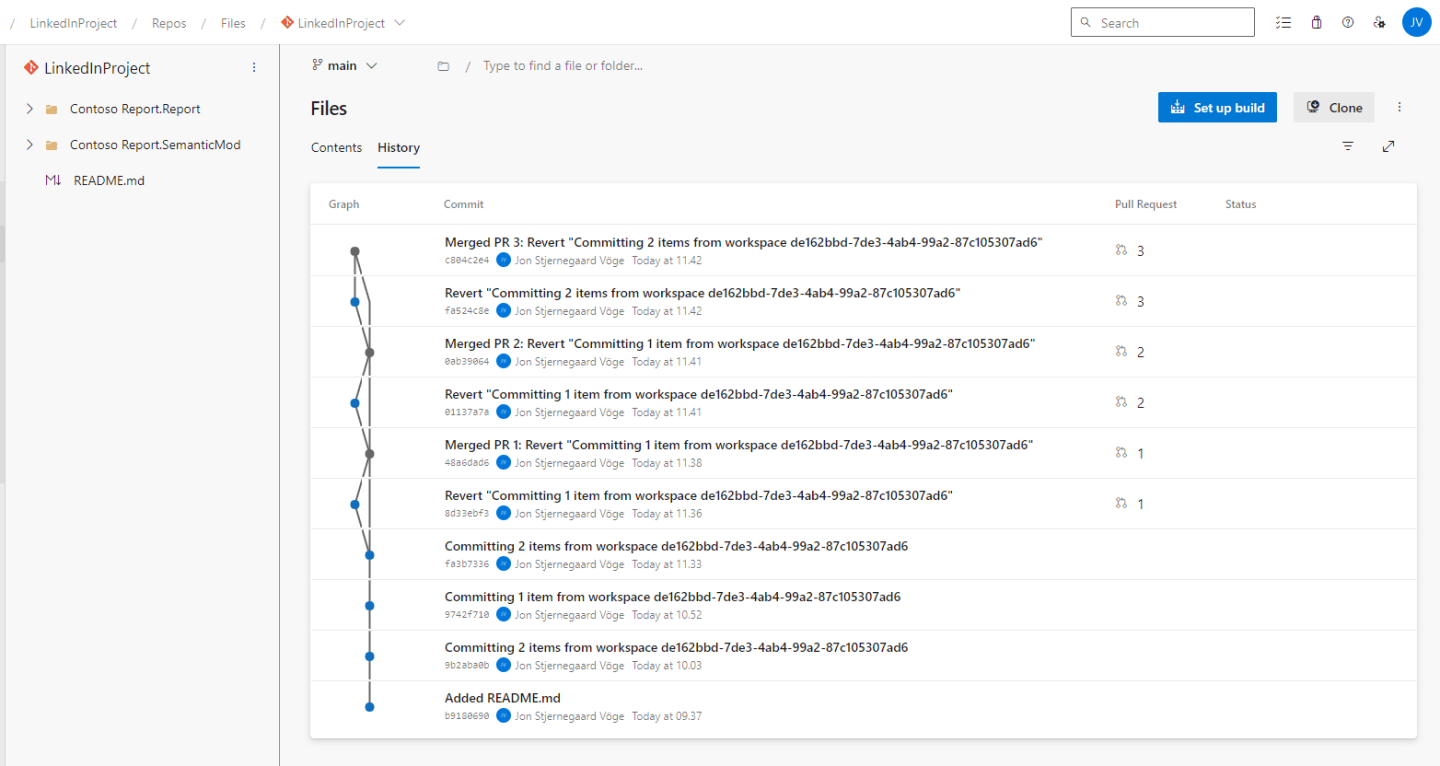This screenshot has height=766, width=1440.
Task: Click pull request icon for Merged PR 2 row
Action: point(1121,351)
